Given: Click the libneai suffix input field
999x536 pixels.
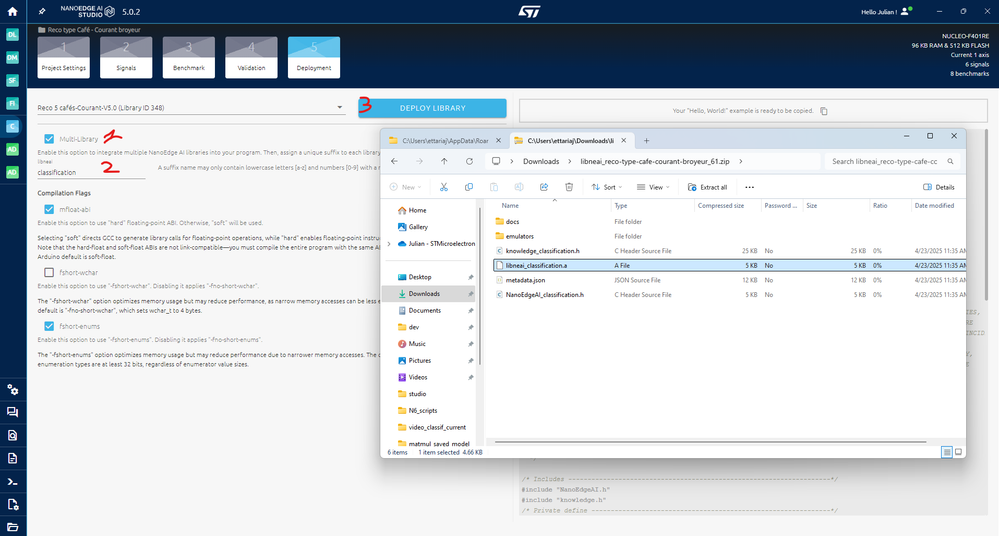Looking at the screenshot, I should [x=91, y=172].
